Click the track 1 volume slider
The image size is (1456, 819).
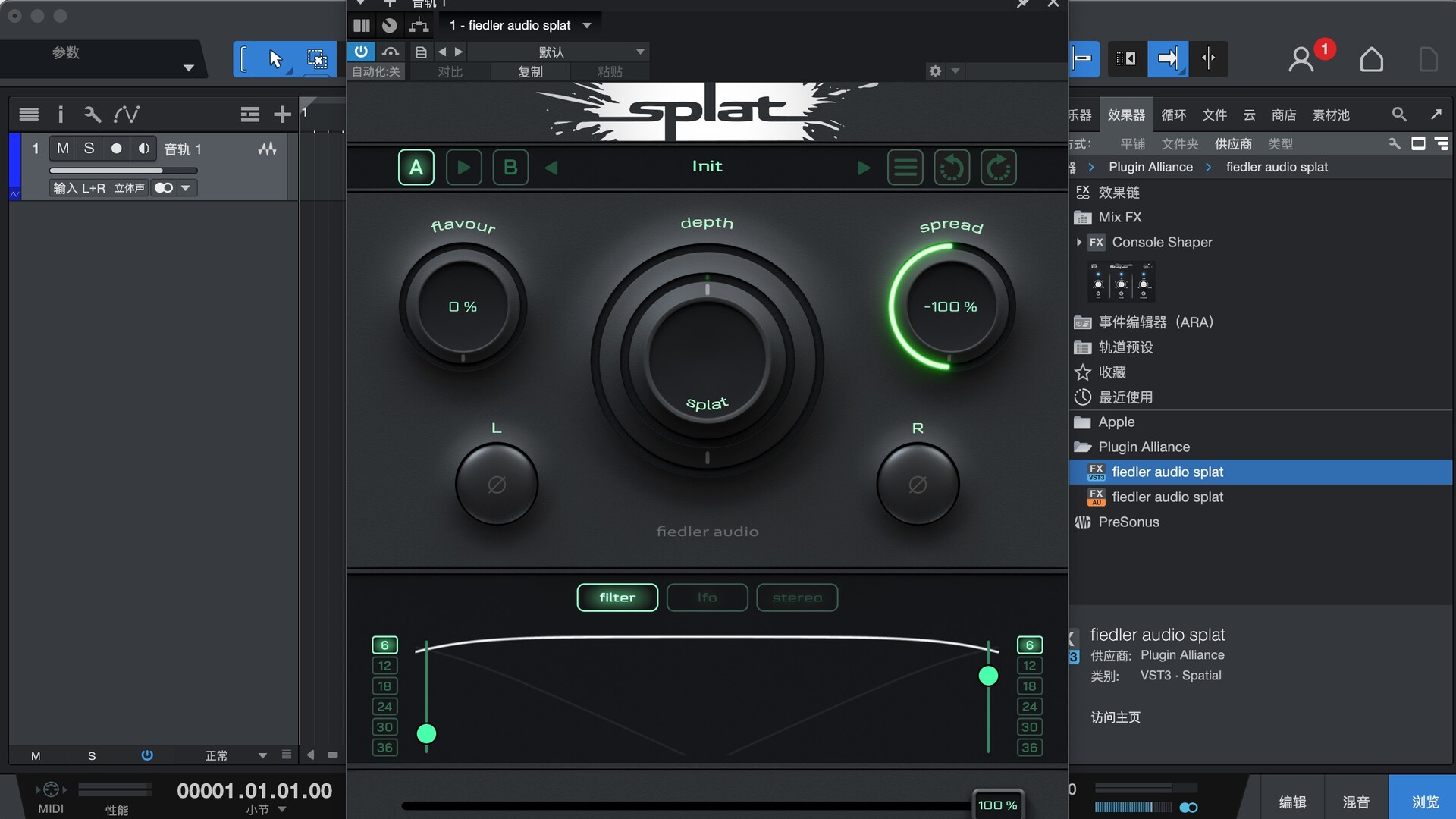[x=123, y=171]
